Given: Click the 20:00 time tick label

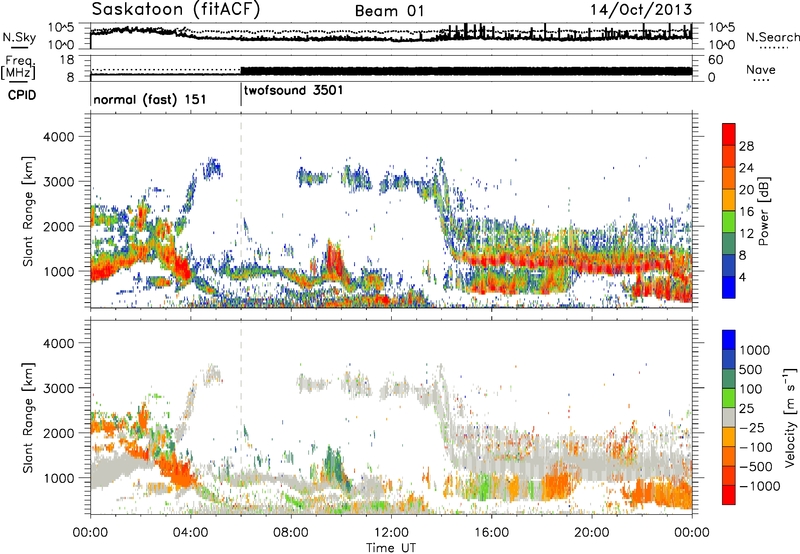Looking at the screenshot, I should pyautogui.click(x=592, y=533).
